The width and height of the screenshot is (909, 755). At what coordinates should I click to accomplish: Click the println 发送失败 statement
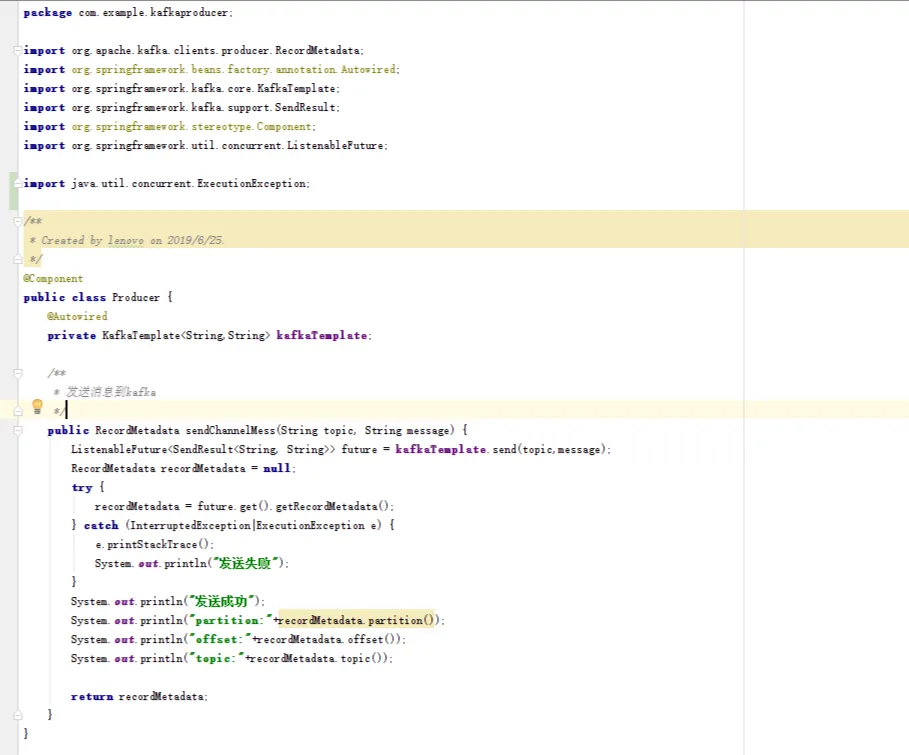(x=191, y=564)
